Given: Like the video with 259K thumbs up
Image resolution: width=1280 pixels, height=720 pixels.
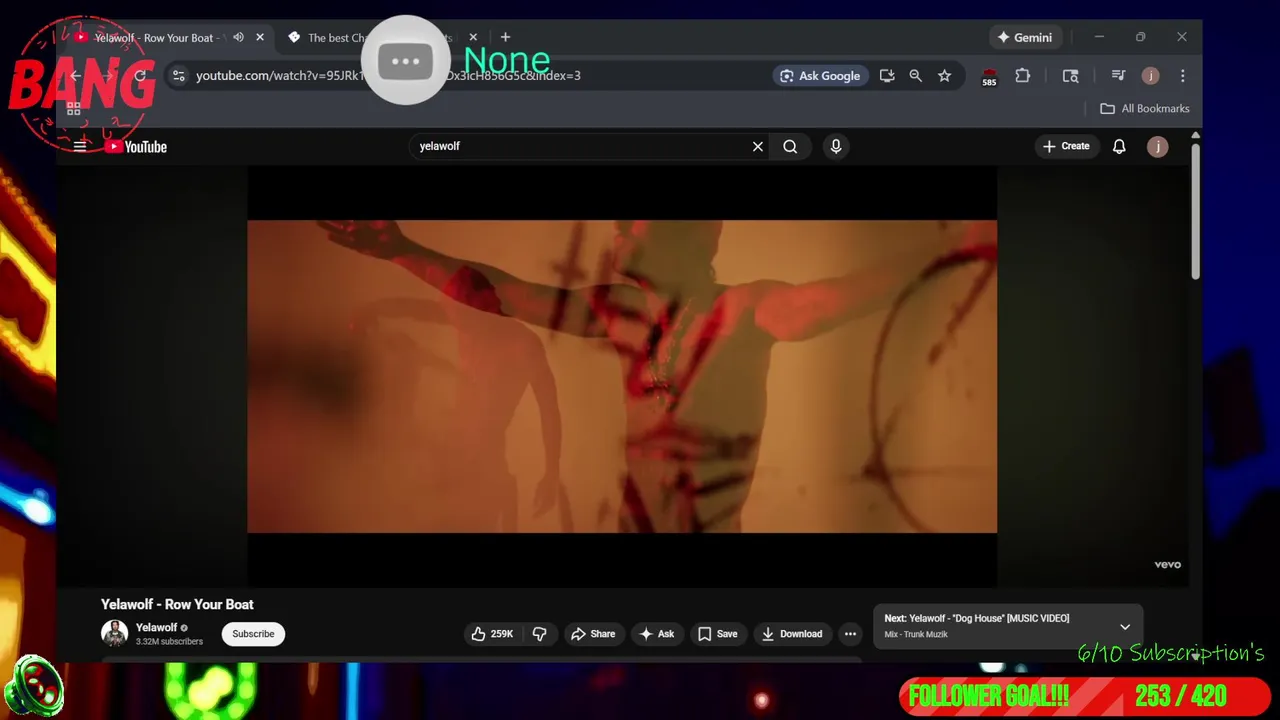Looking at the screenshot, I should click(492, 634).
